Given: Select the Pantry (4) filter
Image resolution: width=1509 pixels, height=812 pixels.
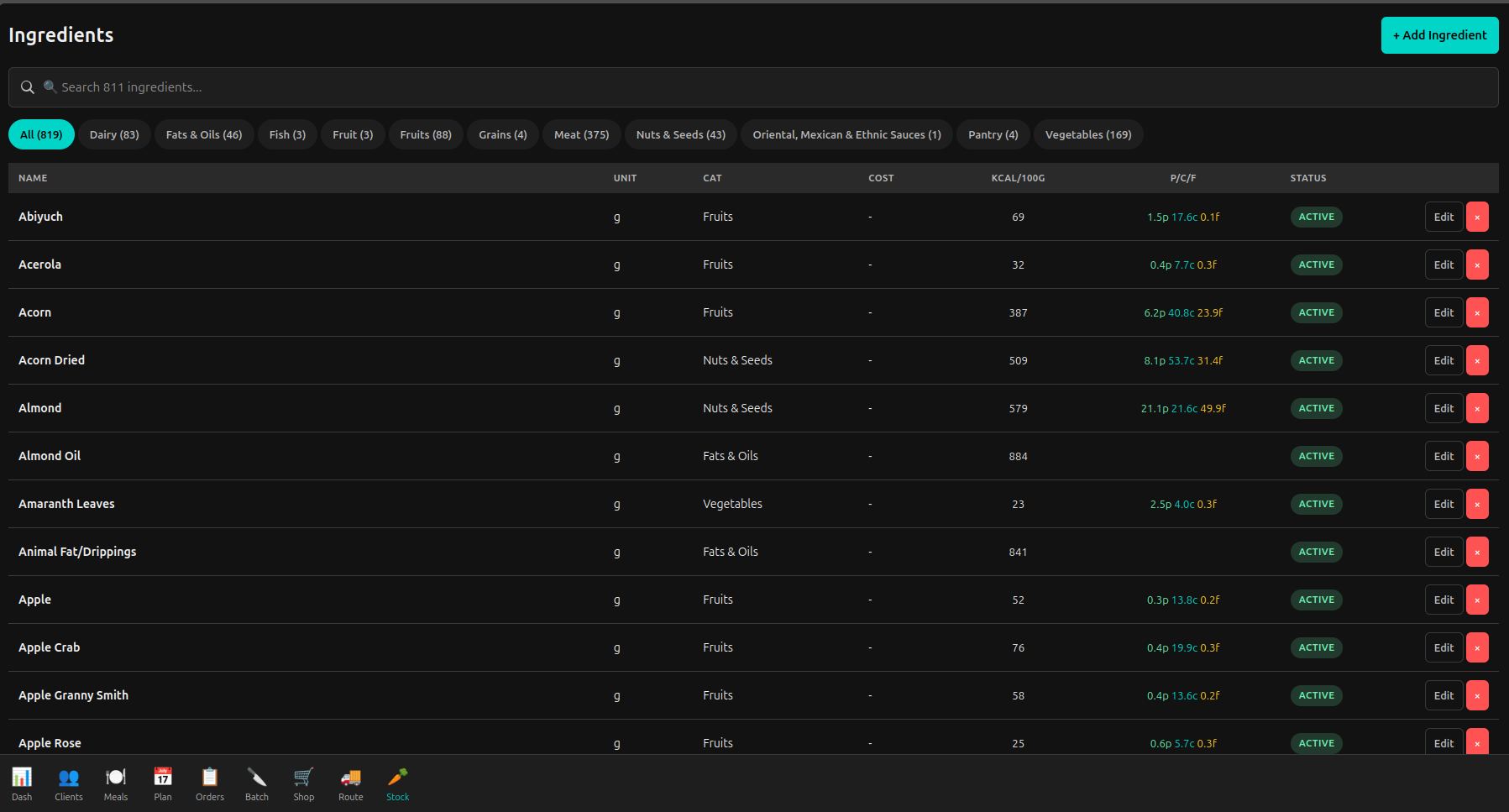Looking at the screenshot, I should [993, 134].
